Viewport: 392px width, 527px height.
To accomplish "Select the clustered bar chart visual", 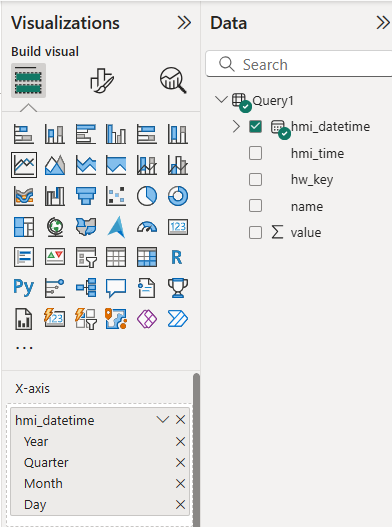I will point(85,134).
